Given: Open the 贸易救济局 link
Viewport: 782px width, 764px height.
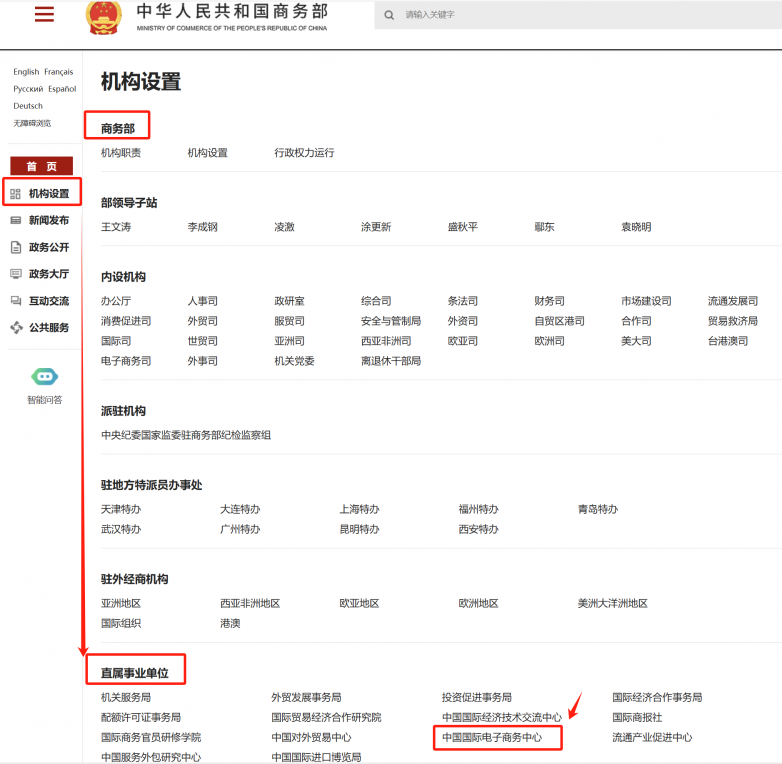Looking at the screenshot, I should pos(733,321).
